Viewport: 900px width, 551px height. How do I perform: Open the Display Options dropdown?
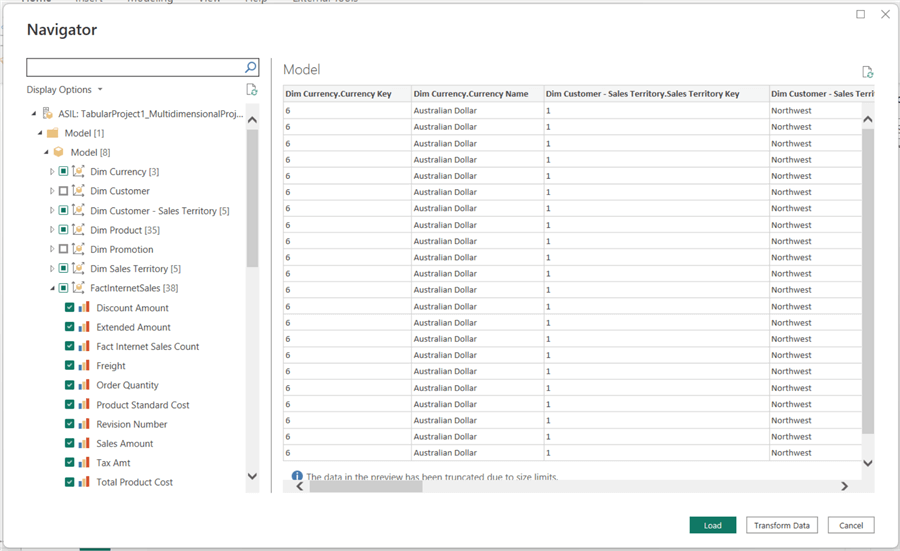(64, 90)
